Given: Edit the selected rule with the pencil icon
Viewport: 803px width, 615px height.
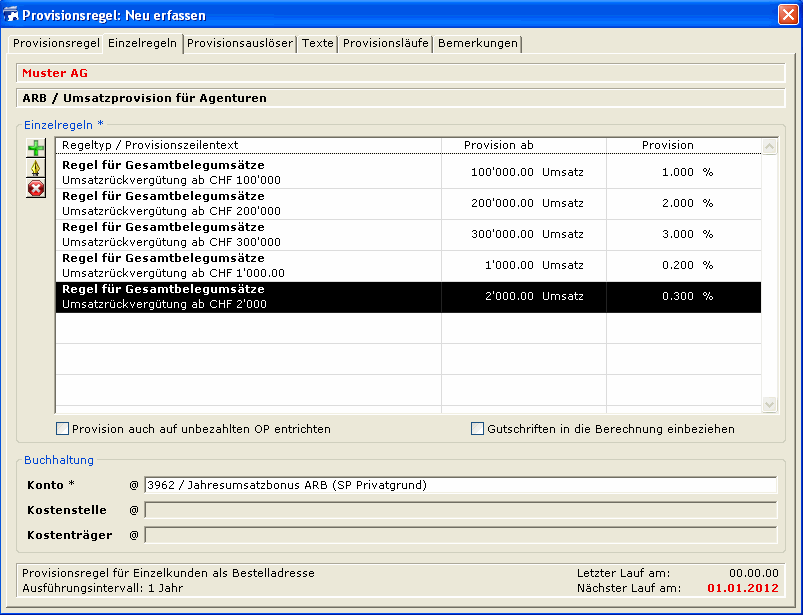Looking at the screenshot, I should [36, 168].
